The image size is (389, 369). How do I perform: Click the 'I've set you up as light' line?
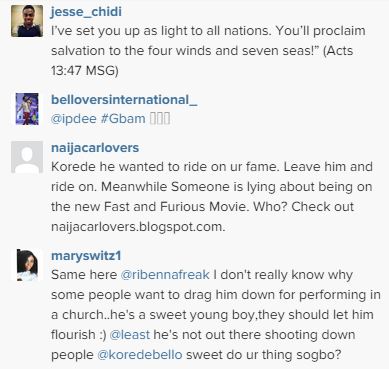pos(208,31)
